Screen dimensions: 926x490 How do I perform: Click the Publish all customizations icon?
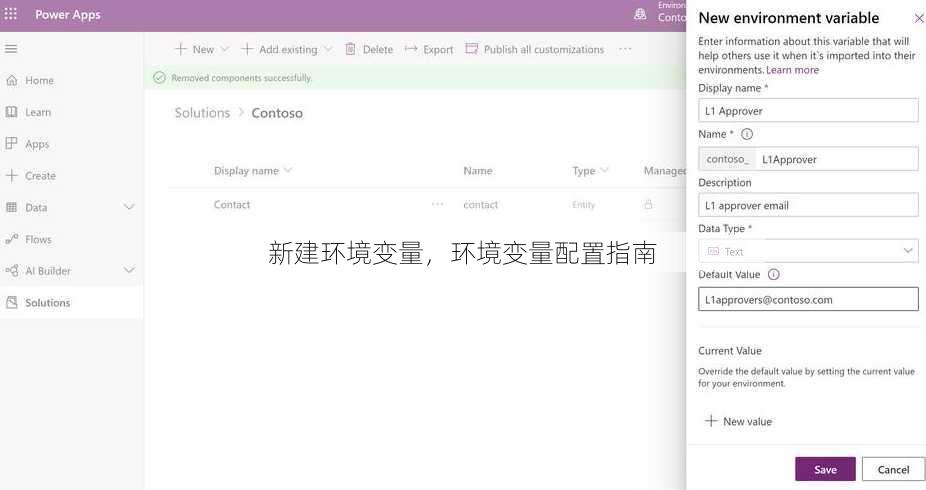click(x=471, y=49)
